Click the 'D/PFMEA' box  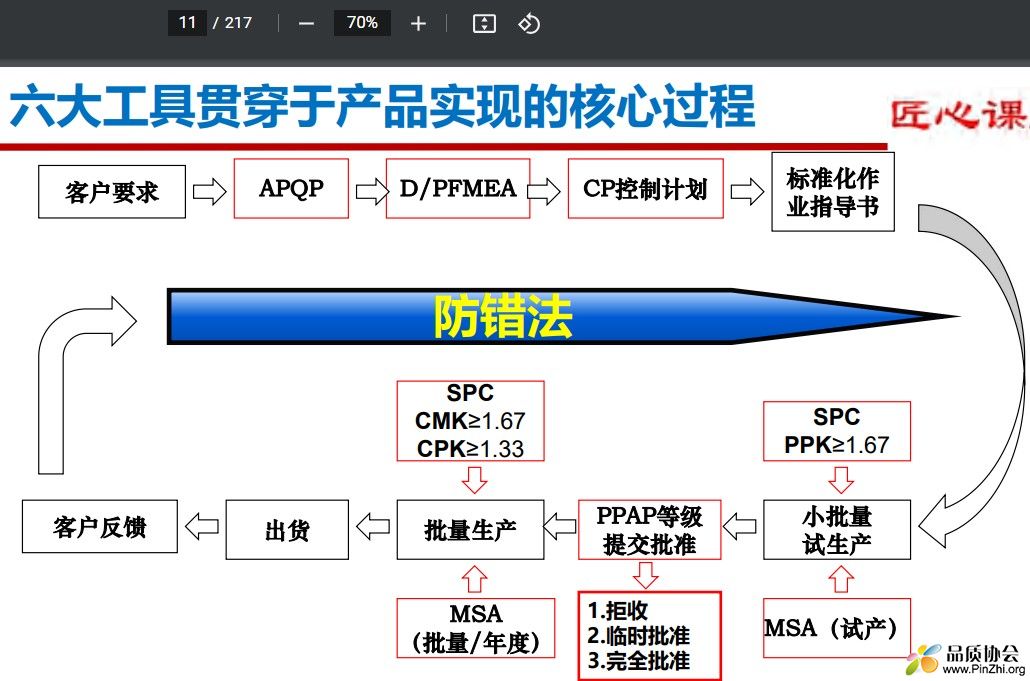pos(458,188)
